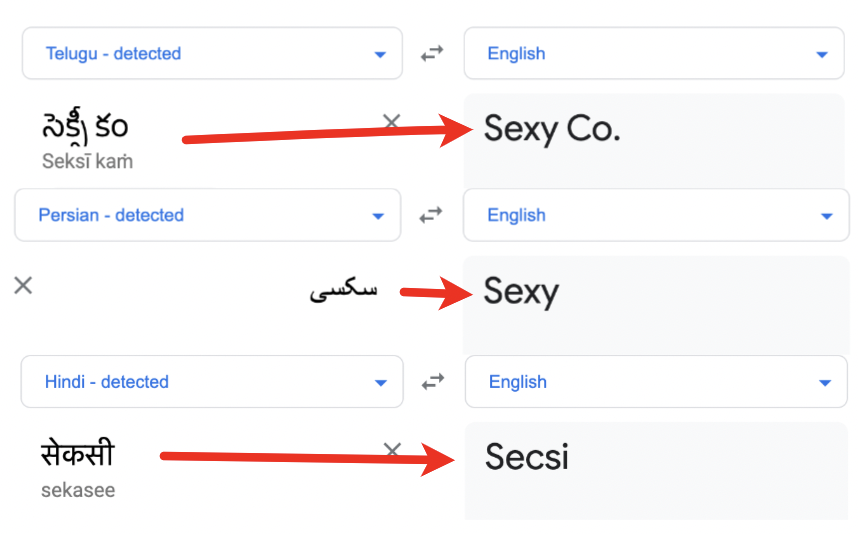Swap languages in the Persian translation row

(x=431, y=215)
